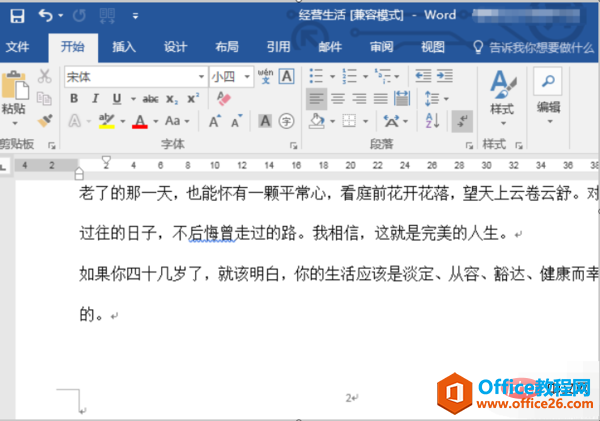Expand highlight color options arrow
The width and height of the screenshot is (600, 421).
[123, 122]
